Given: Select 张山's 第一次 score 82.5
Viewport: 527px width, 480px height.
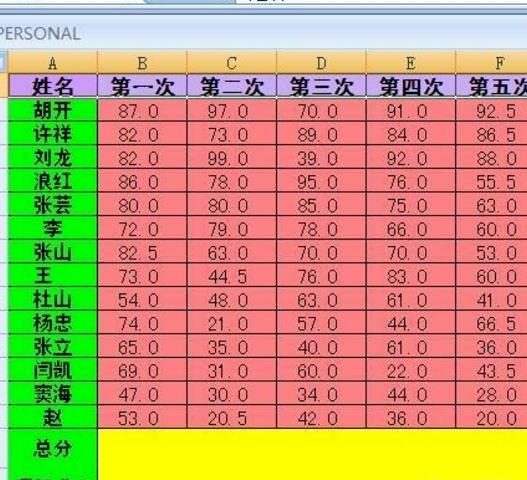Looking at the screenshot, I should coord(142,251).
